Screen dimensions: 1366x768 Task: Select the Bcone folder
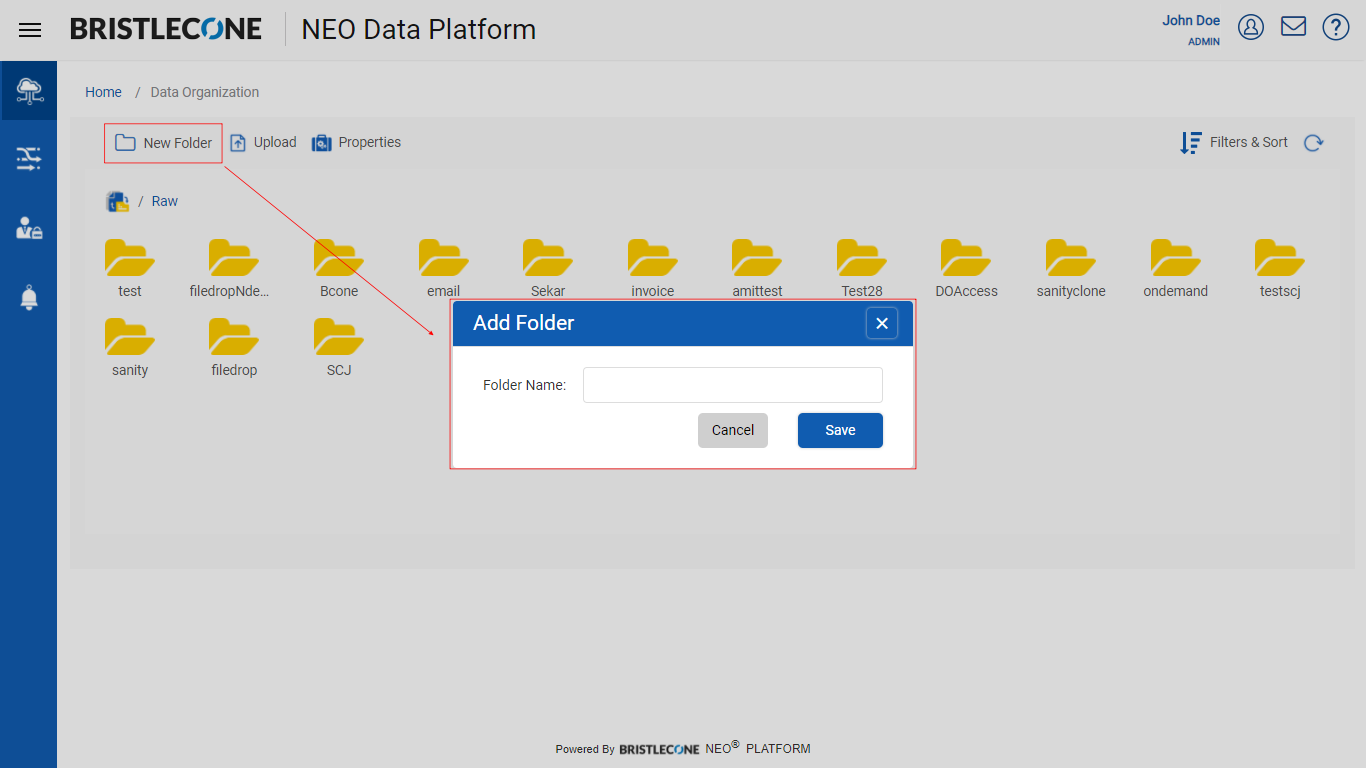click(339, 269)
